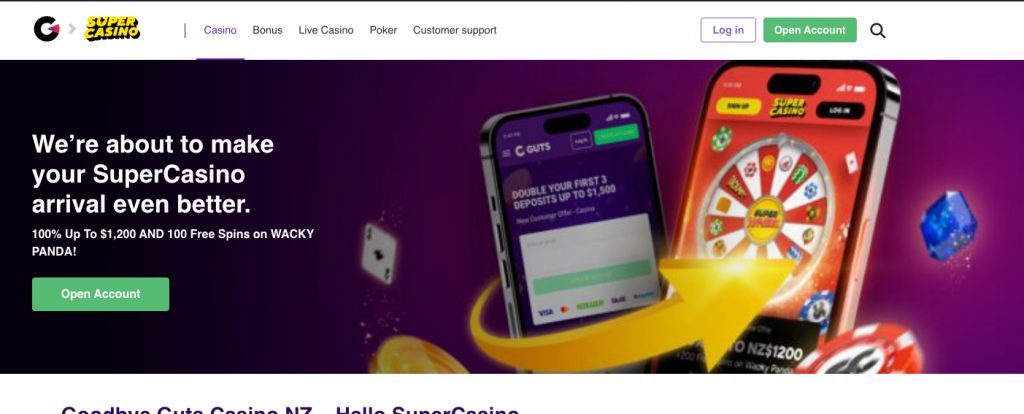Open Customer support link
The width and height of the screenshot is (1024, 414).
(455, 30)
